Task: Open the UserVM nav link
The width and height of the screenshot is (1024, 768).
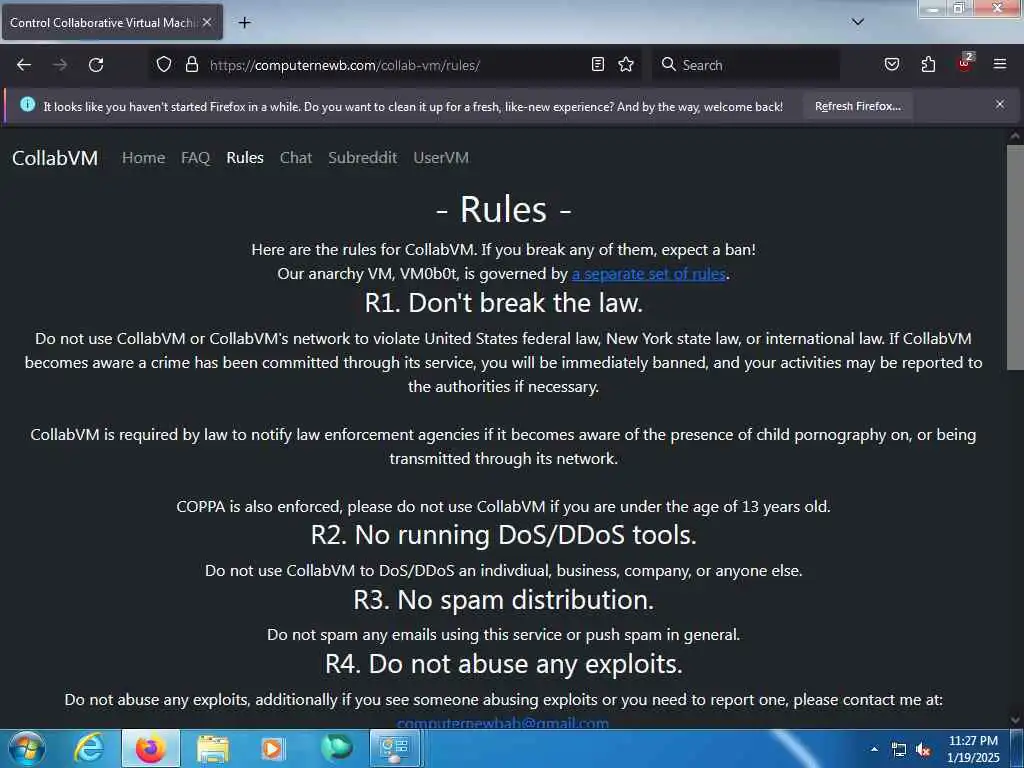Action: click(x=441, y=158)
